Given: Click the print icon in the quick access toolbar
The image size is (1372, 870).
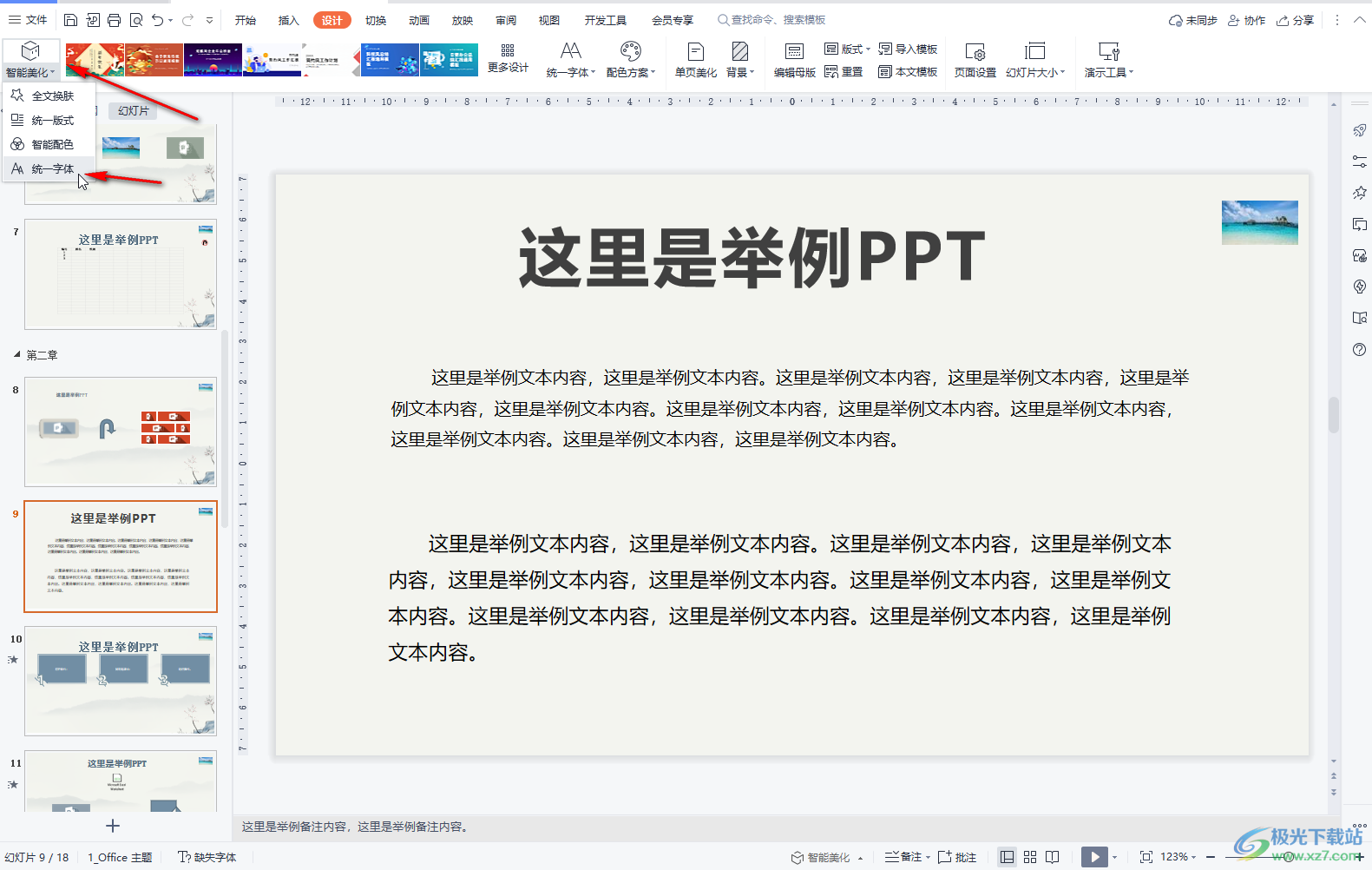Looking at the screenshot, I should coord(114,20).
